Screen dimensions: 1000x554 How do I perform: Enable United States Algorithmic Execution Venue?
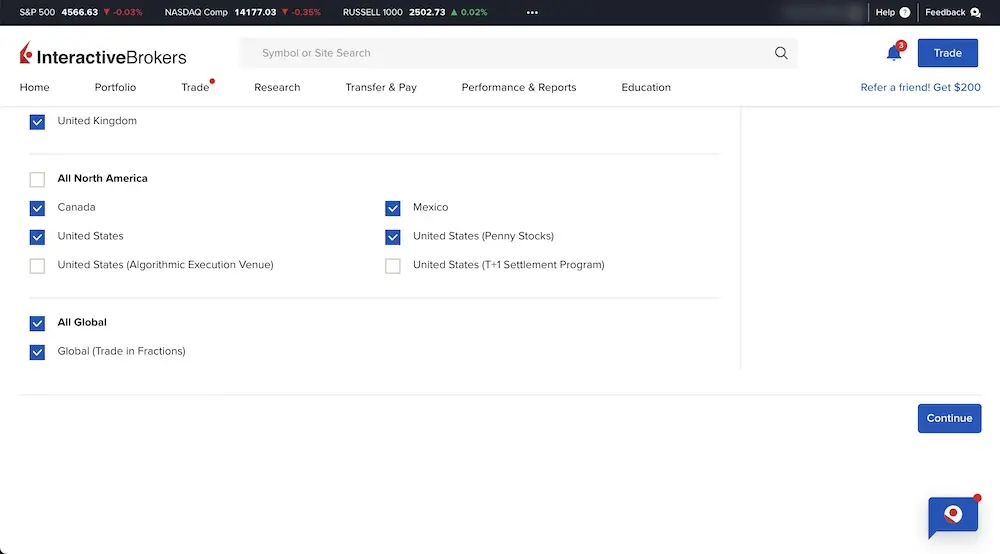tap(37, 266)
